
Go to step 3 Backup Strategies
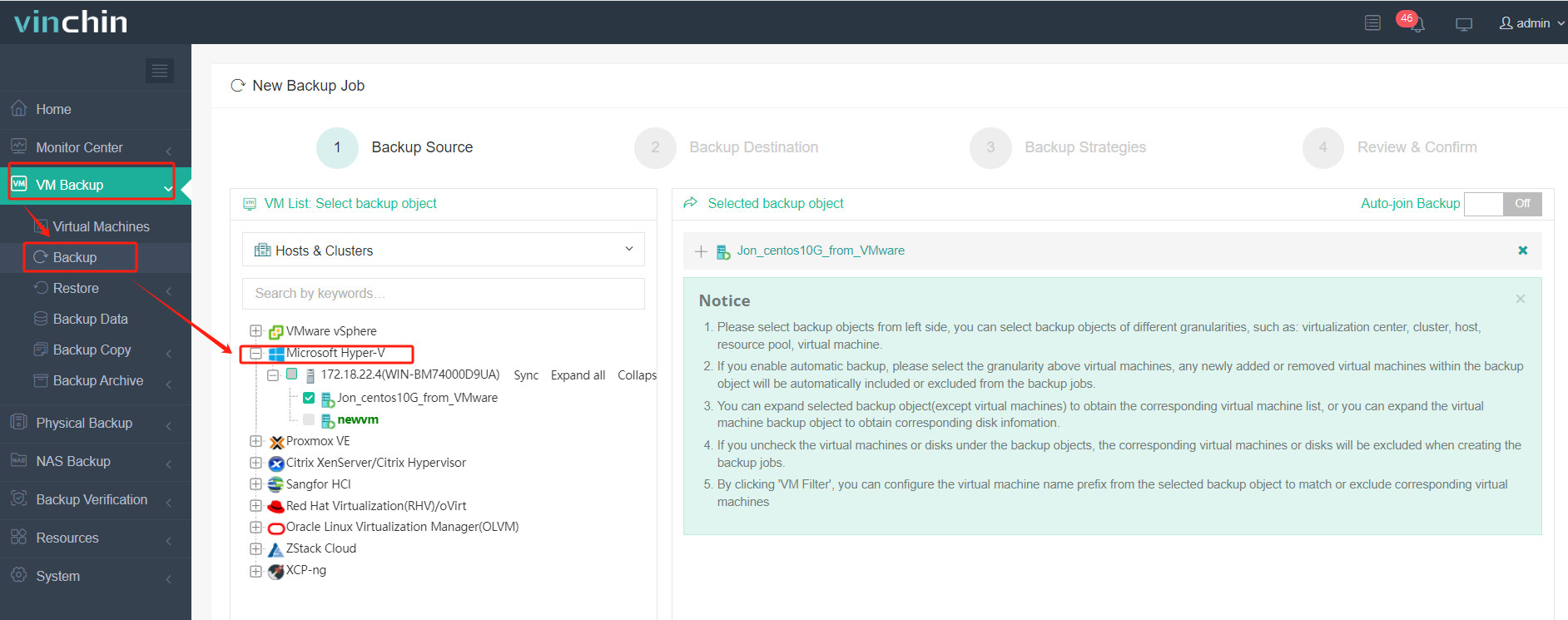point(1058,147)
